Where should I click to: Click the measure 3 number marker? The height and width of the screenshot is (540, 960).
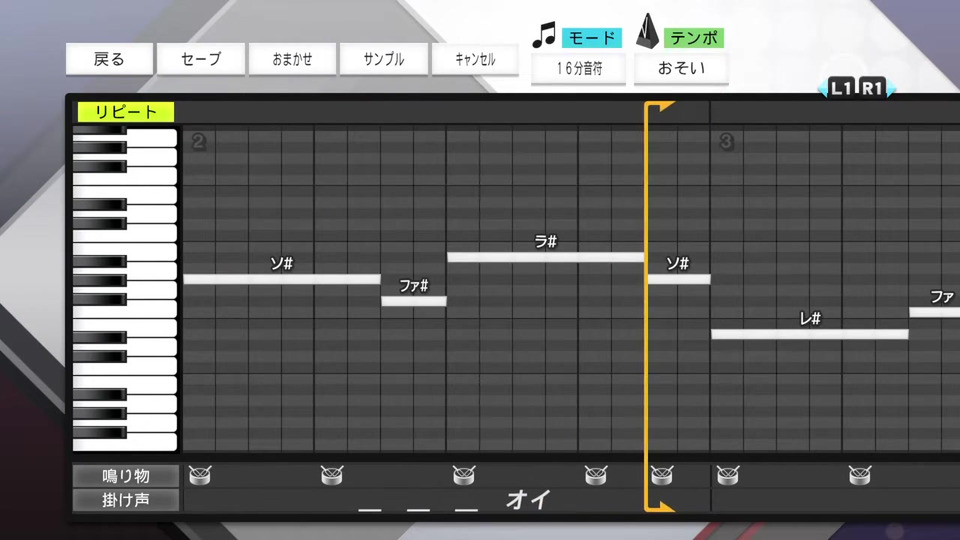[726, 142]
